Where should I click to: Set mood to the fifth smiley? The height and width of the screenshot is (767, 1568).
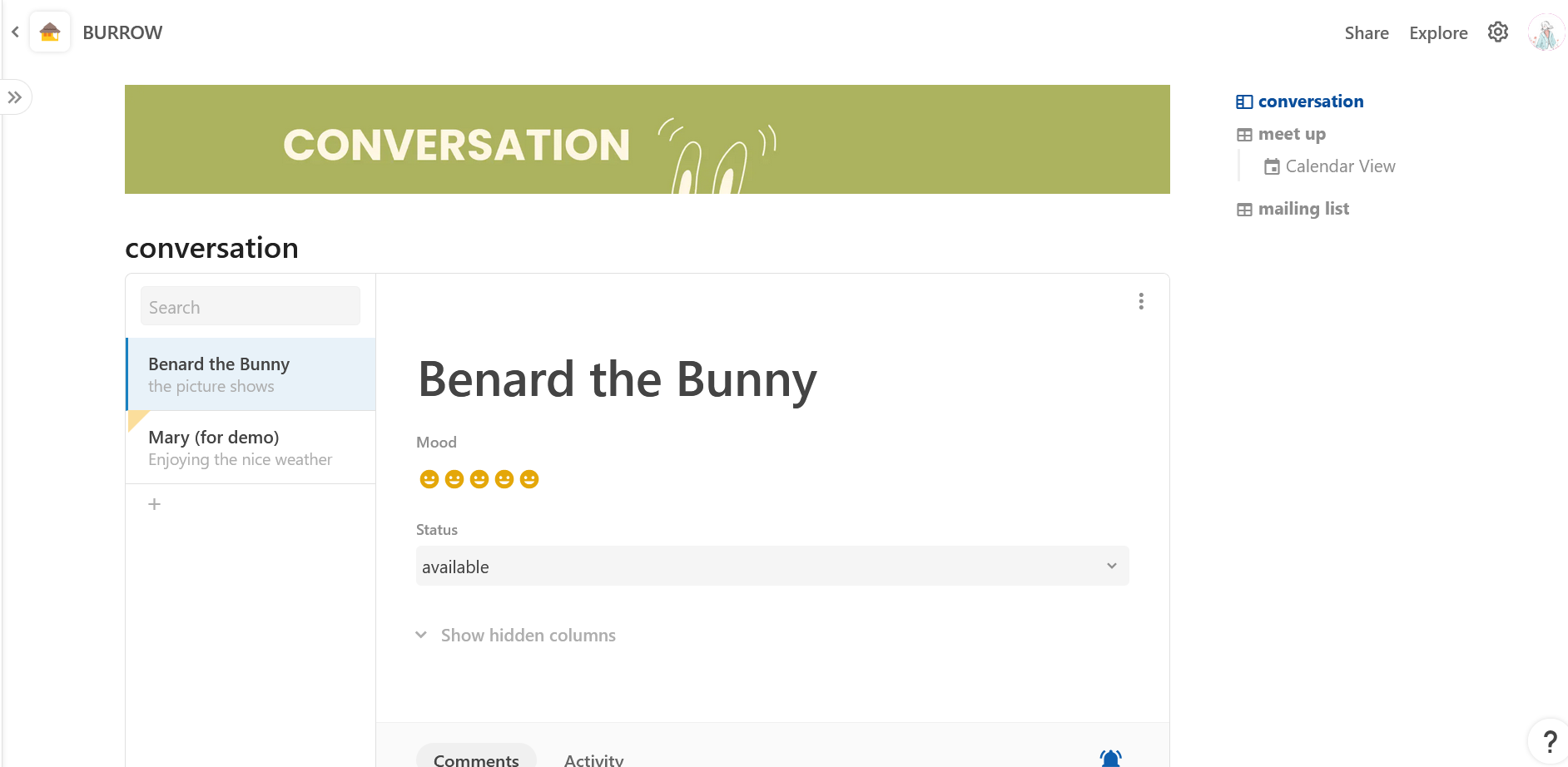529,479
